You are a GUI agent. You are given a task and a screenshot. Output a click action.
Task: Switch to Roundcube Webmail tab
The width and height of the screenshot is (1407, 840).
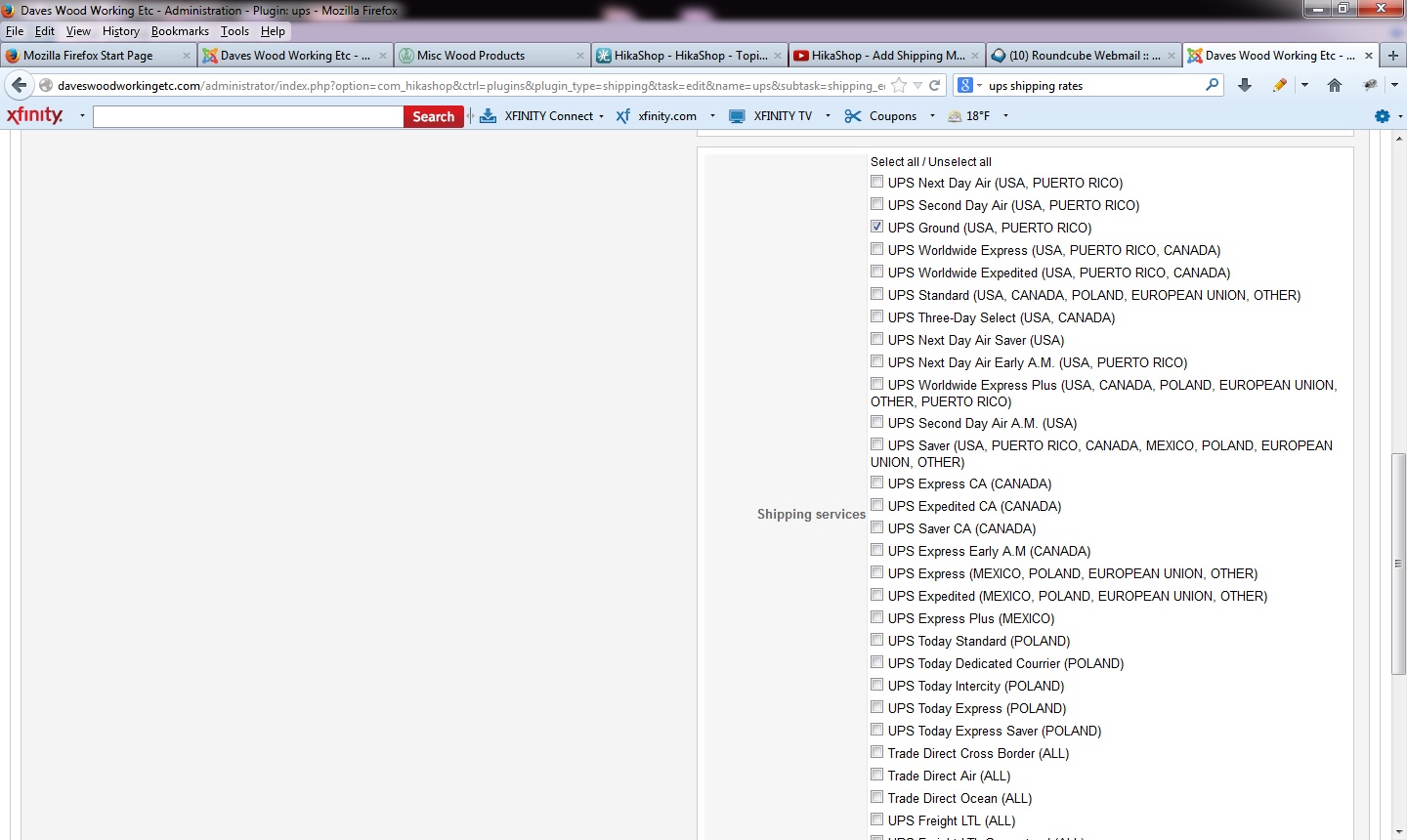[x=1084, y=56]
